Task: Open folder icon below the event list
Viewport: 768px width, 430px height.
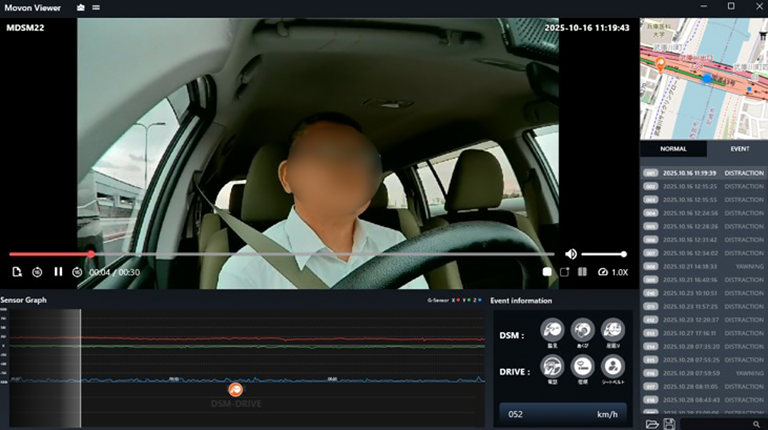Action: click(652, 424)
